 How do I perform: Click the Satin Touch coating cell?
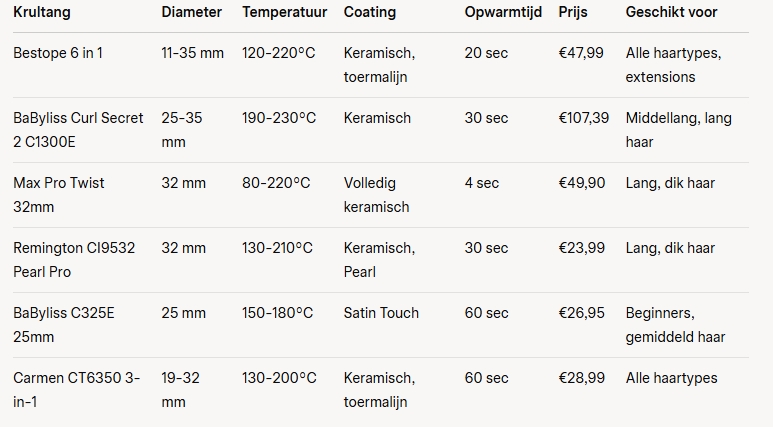(x=381, y=313)
